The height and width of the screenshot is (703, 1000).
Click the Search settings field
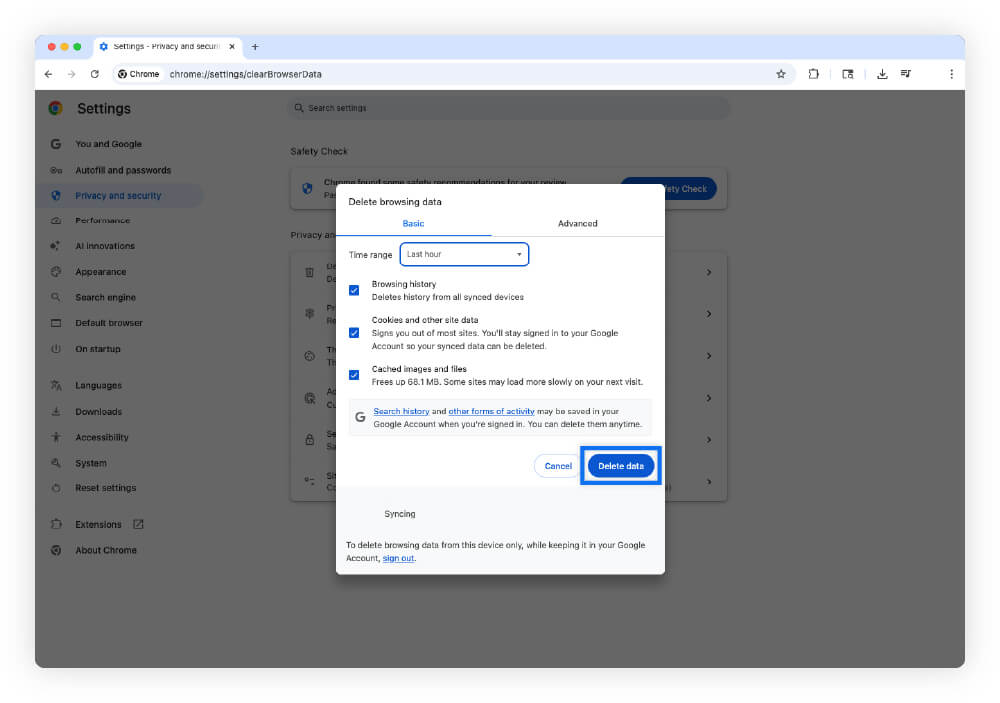click(x=510, y=107)
